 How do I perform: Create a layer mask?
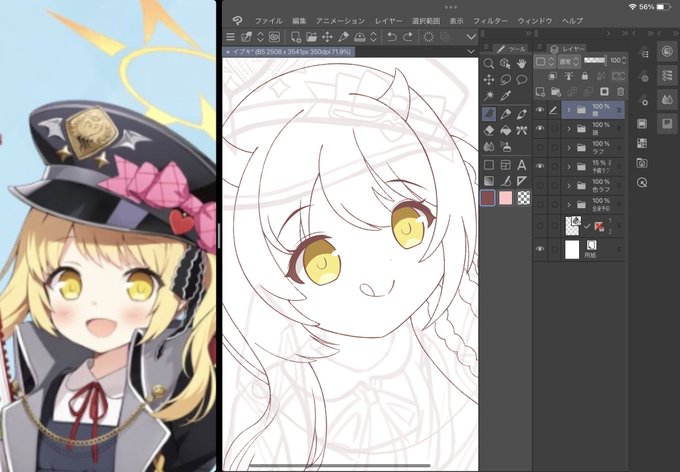tap(604, 92)
